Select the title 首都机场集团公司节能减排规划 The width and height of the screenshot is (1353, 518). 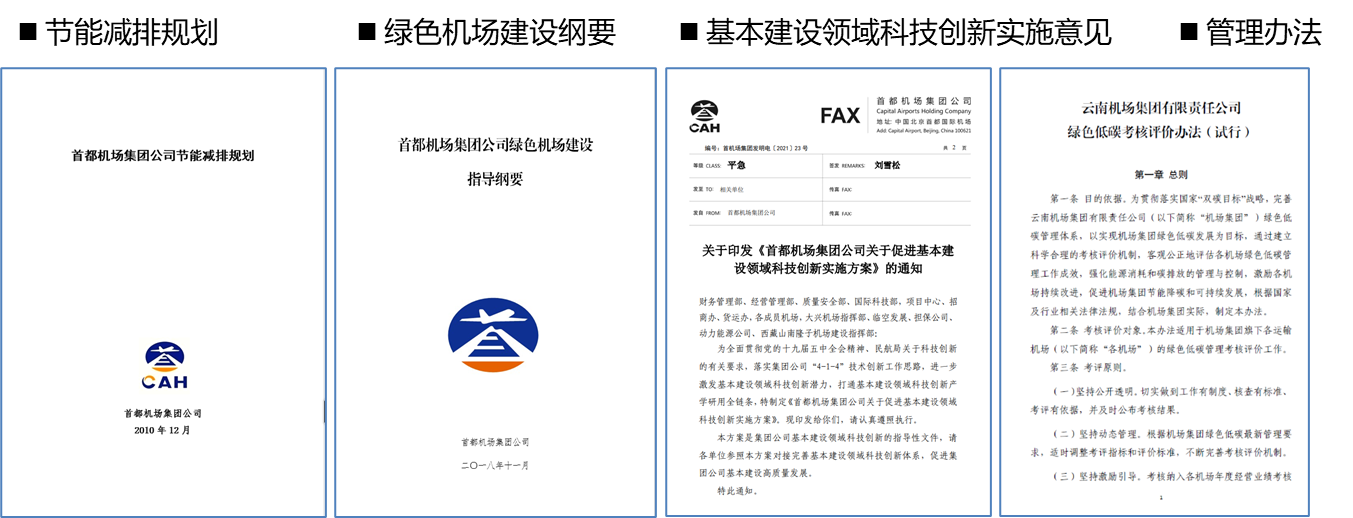[162, 155]
